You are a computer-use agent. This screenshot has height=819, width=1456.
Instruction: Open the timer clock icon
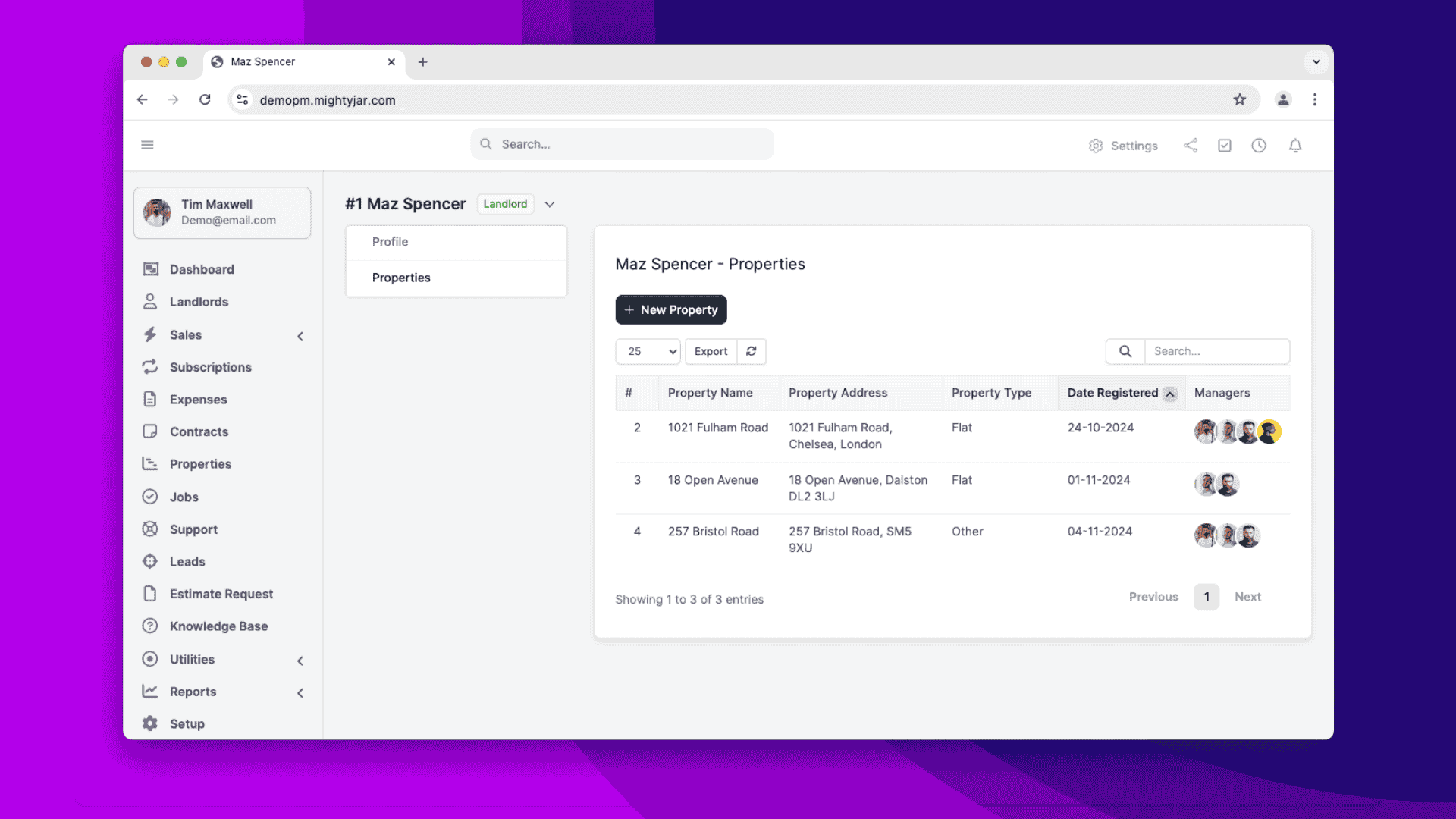click(x=1259, y=146)
